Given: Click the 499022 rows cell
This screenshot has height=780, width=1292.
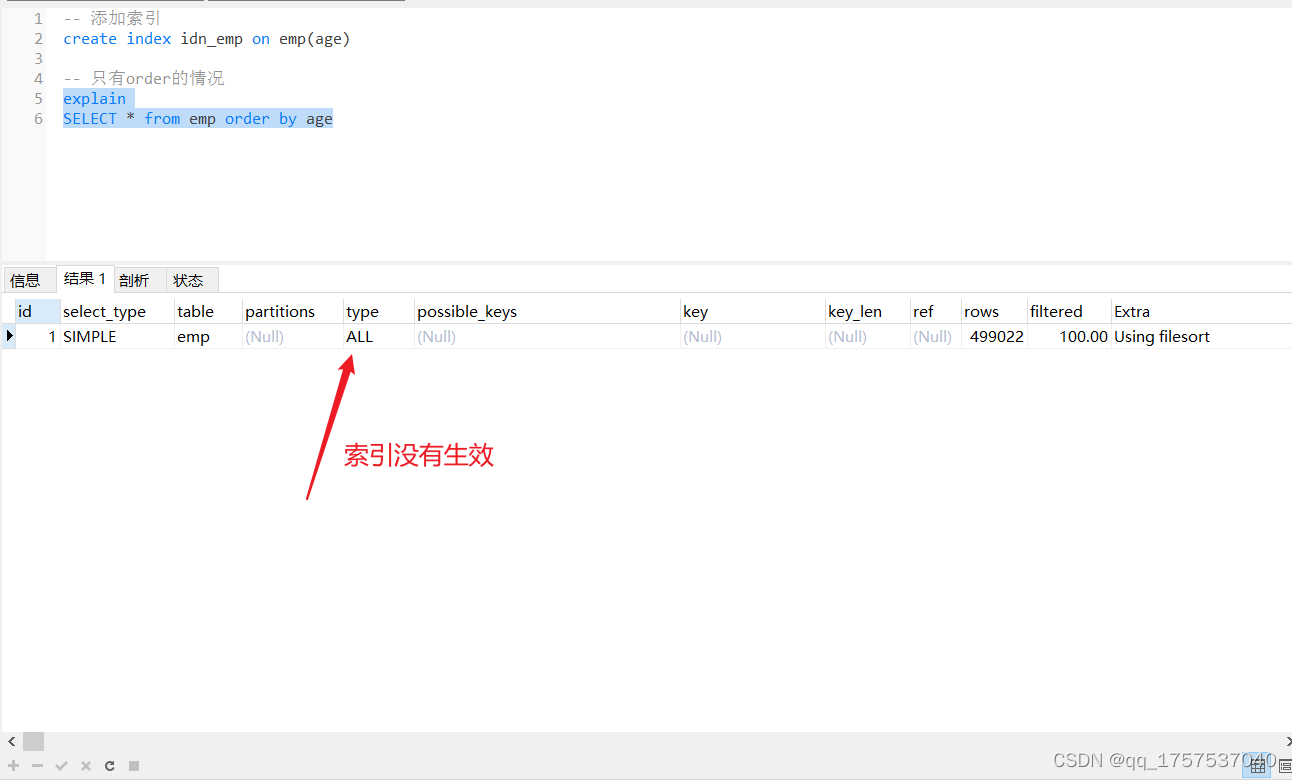Looking at the screenshot, I should point(995,337).
